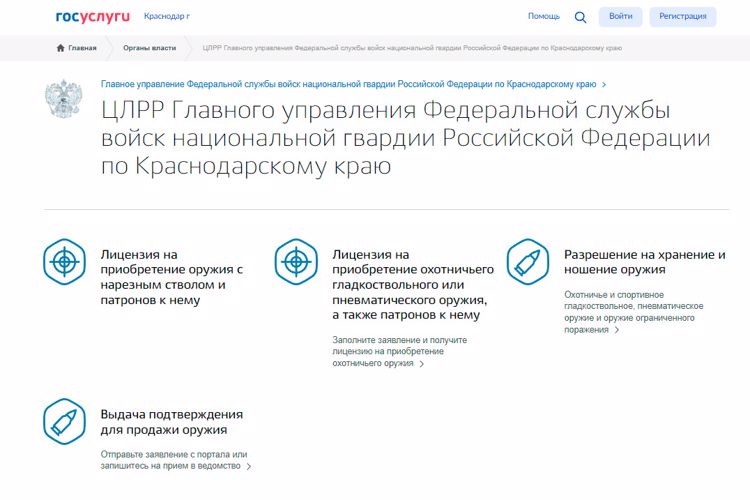Open Выдача подтверждения для продажи оружия
Image resolution: width=750 pixels, height=500 pixels.
tap(172, 422)
